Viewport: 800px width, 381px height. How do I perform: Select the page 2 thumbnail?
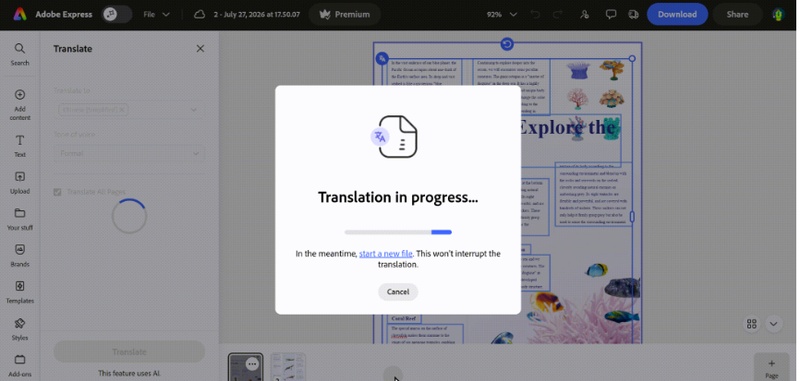[x=288, y=367]
